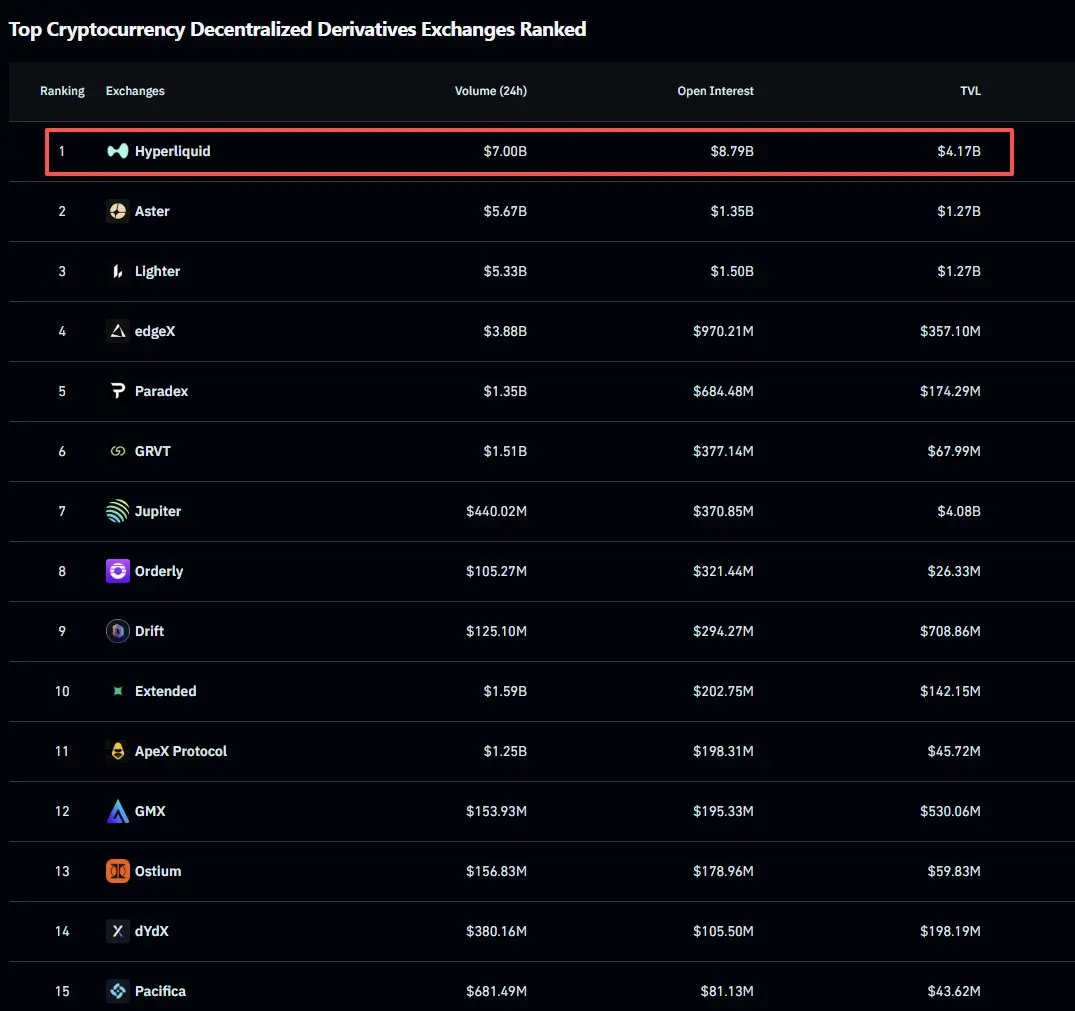Image resolution: width=1075 pixels, height=1011 pixels.
Task: Click the Aster exchange logo
Action: [118, 211]
